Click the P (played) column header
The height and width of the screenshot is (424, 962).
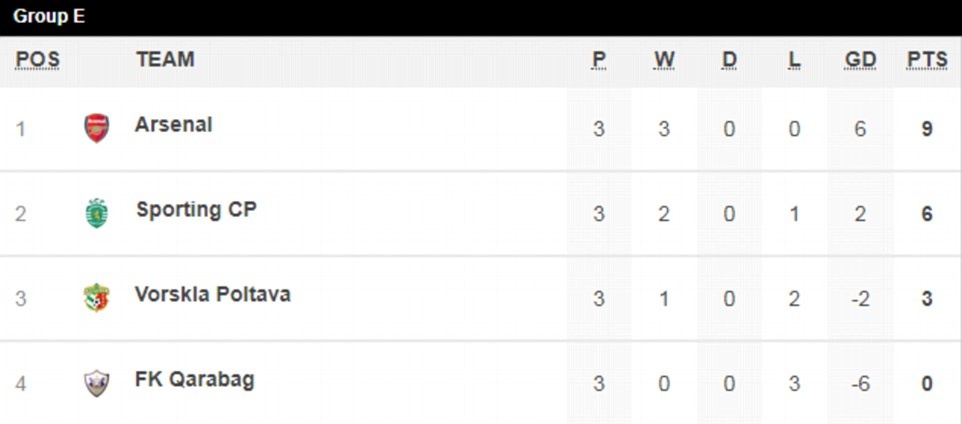(599, 60)
